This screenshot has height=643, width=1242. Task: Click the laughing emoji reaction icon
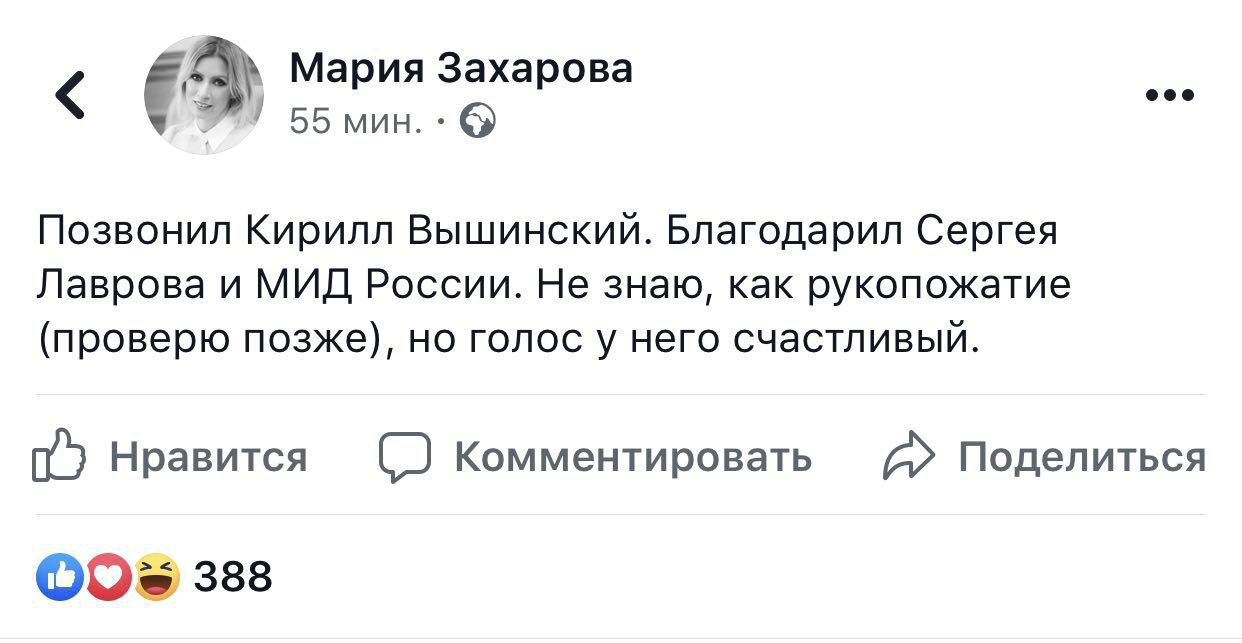(157, 577)
